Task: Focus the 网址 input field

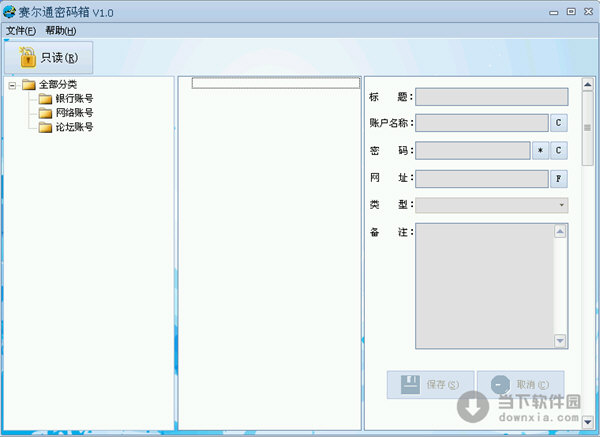Action: (x=482, y=179)
